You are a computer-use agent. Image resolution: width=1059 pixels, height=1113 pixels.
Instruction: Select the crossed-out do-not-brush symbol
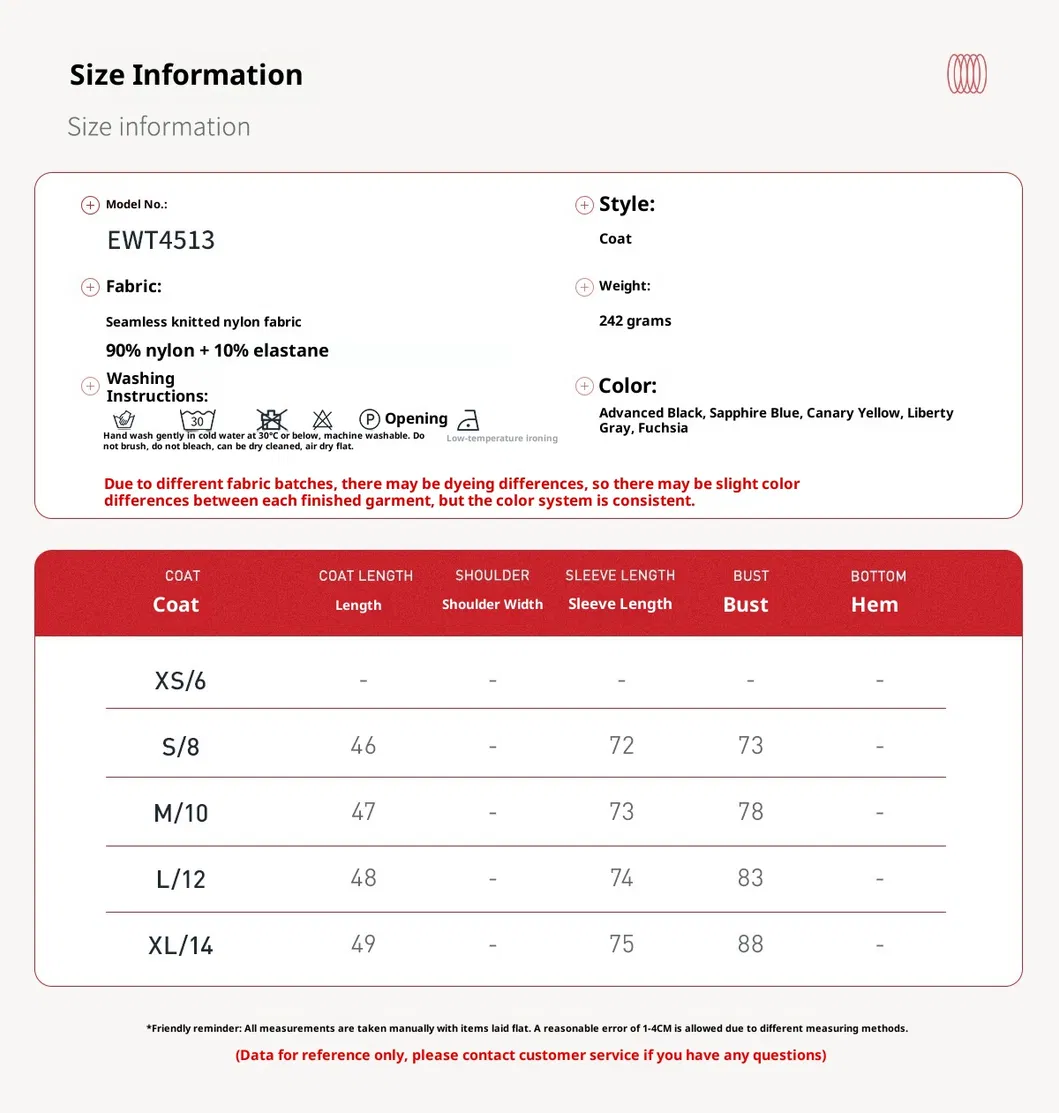271,420
